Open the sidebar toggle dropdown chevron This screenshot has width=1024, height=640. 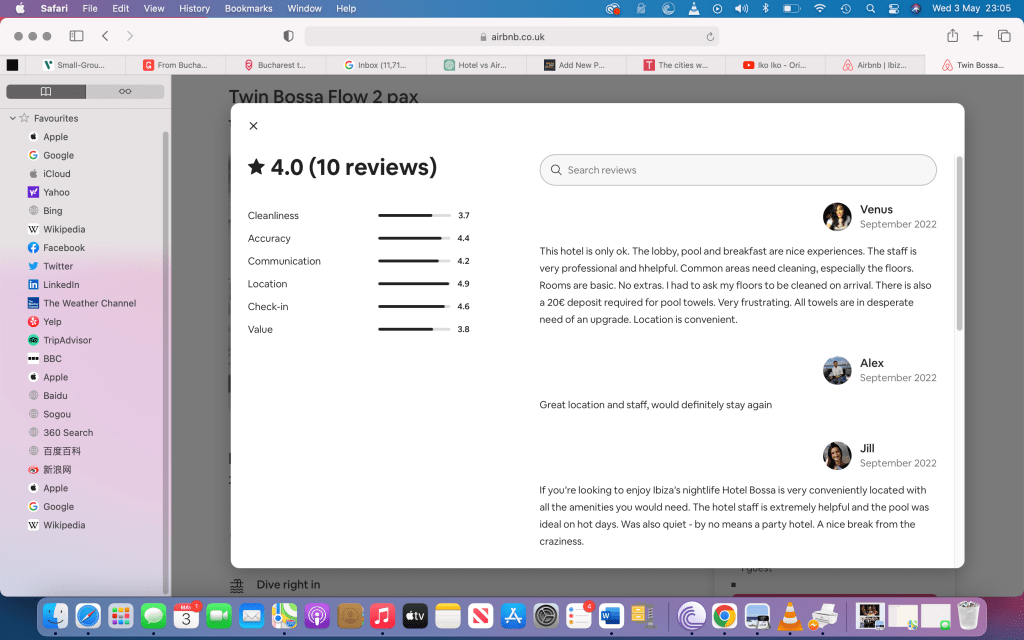(x=89, y=36)
